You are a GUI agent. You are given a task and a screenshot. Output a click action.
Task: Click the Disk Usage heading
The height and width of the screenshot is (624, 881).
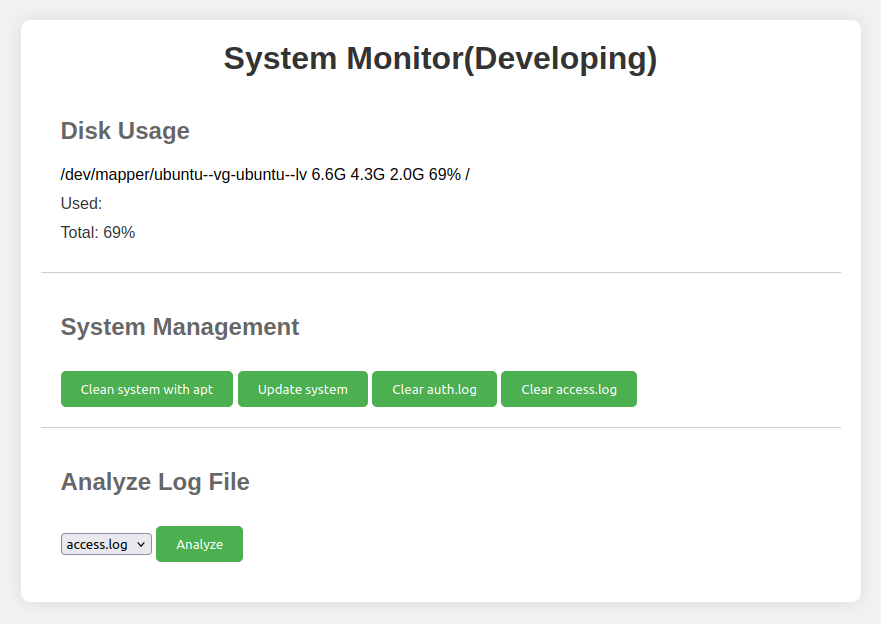click(x=125, y=131)
